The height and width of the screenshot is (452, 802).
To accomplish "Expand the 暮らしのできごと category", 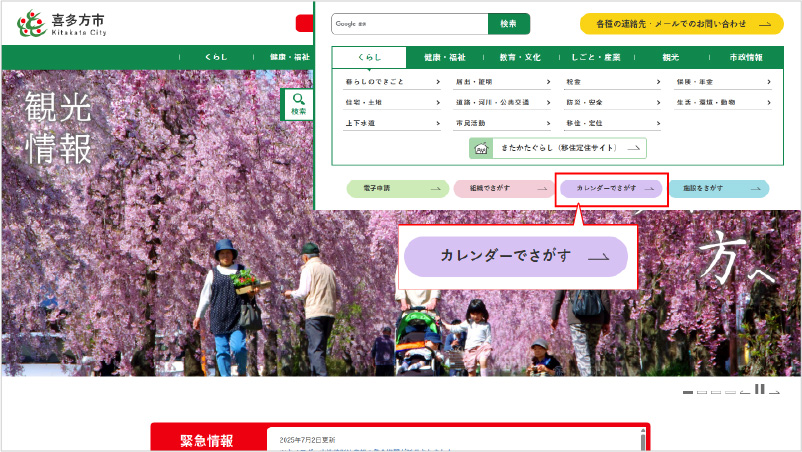I will pos(392,81).
